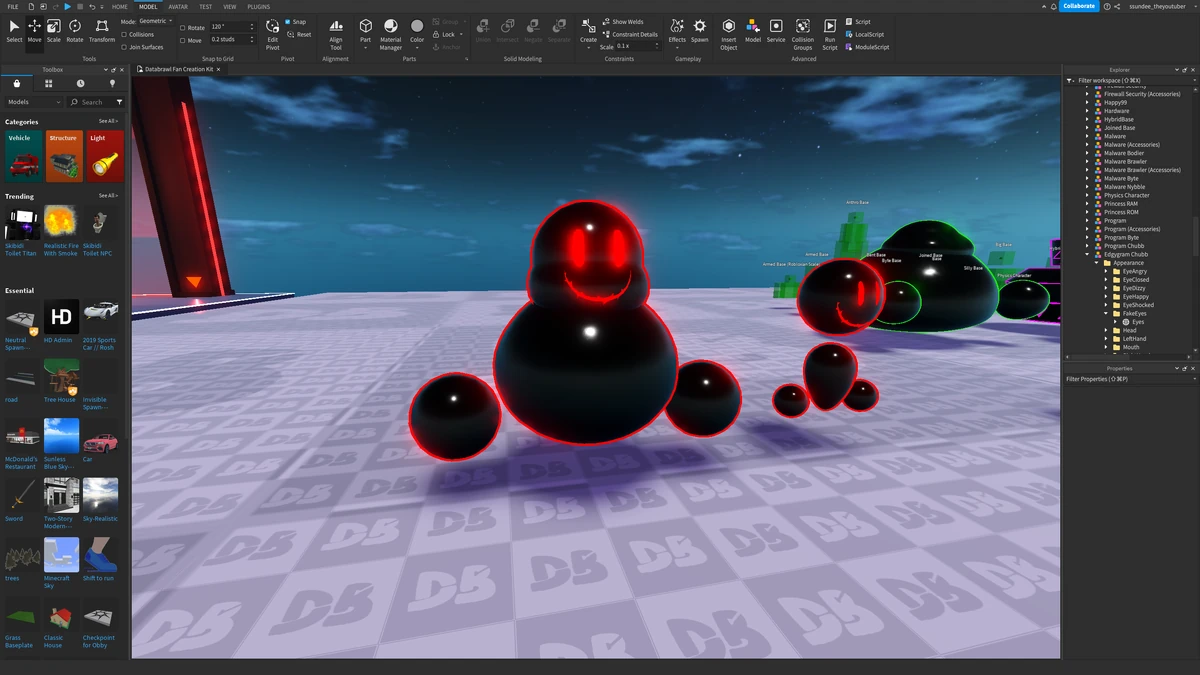
Task: Choose the Transform tool
Action: pos(102,30)
